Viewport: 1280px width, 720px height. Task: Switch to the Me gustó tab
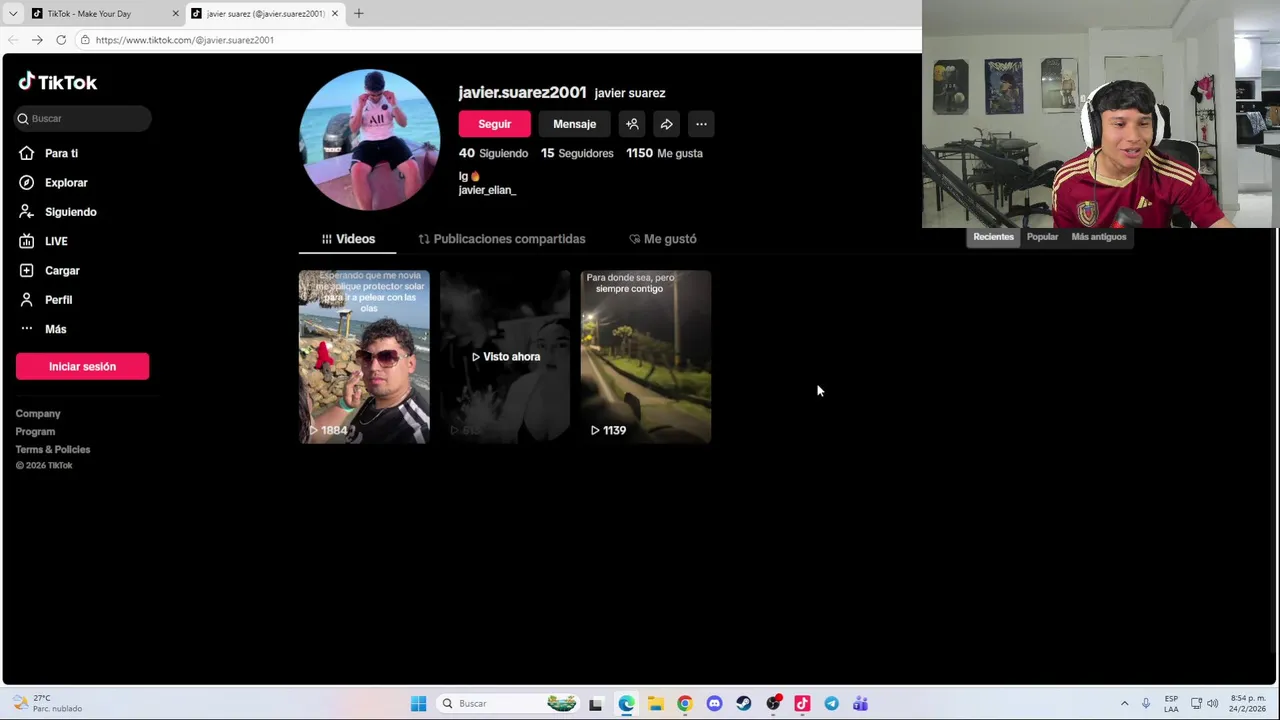point(662,239)
